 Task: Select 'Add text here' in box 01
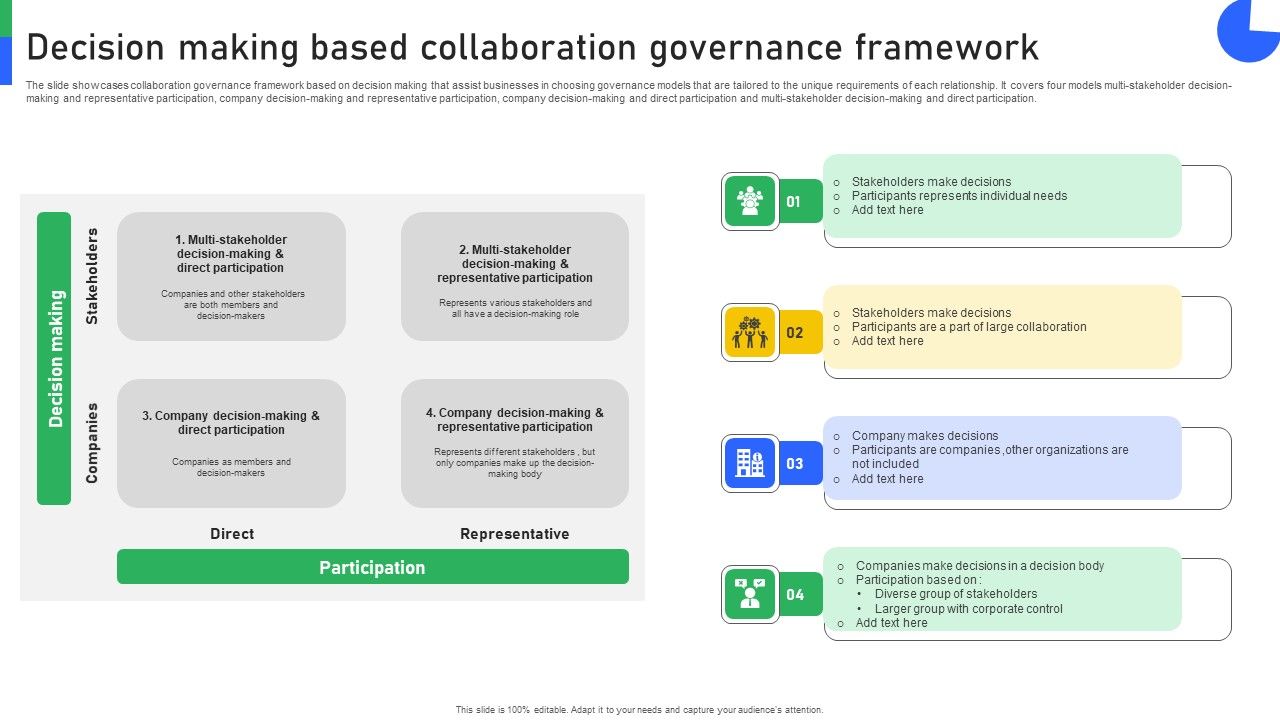coord(888,210)
